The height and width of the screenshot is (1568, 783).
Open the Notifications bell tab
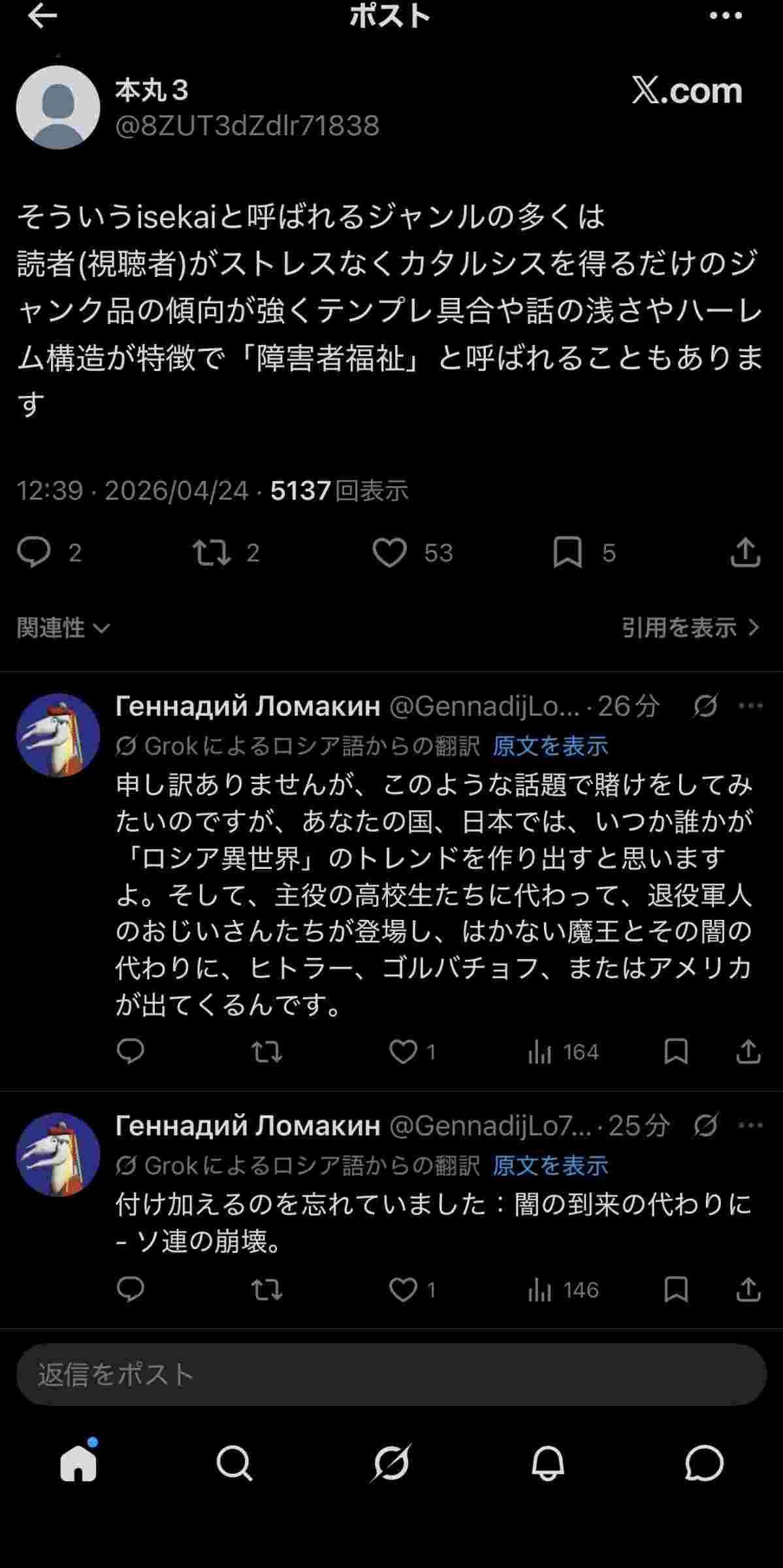click(x=547, y=1462)
